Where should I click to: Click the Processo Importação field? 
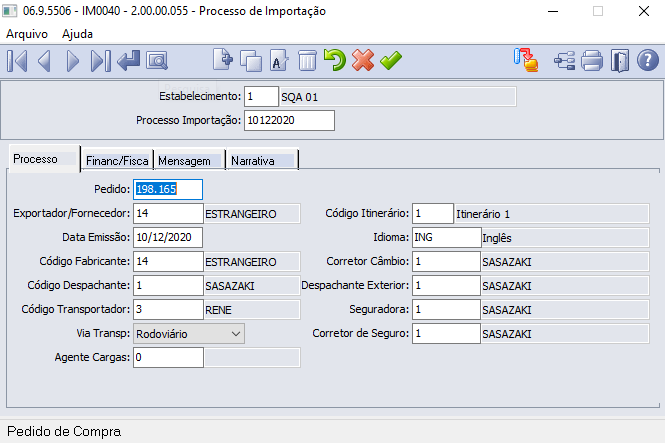289,120
